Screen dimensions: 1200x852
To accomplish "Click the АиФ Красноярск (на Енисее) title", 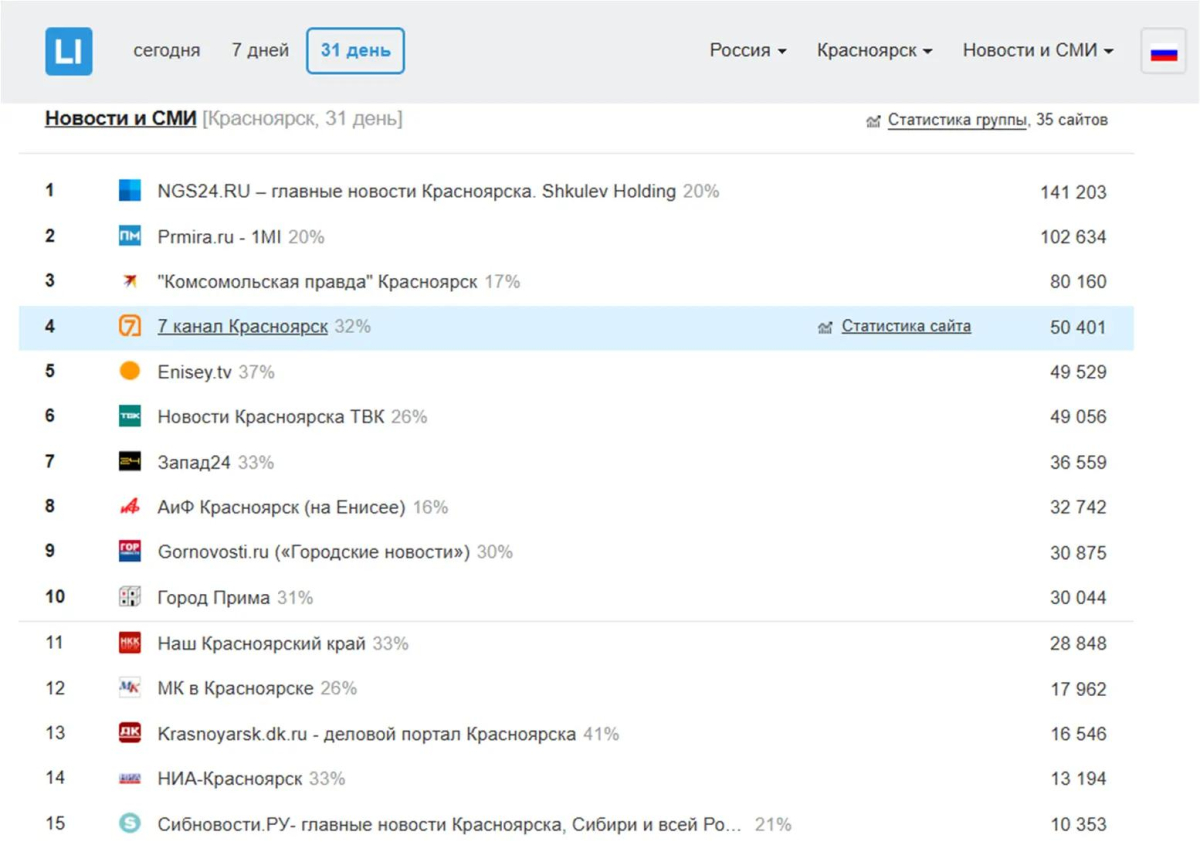I will 282,507.
